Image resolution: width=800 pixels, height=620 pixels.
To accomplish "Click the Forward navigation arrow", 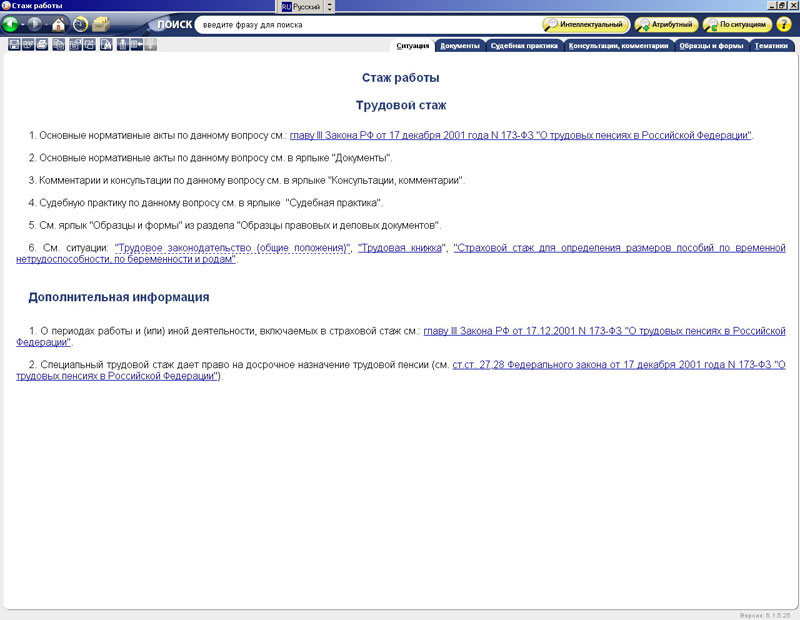I will tap(36, 24).
